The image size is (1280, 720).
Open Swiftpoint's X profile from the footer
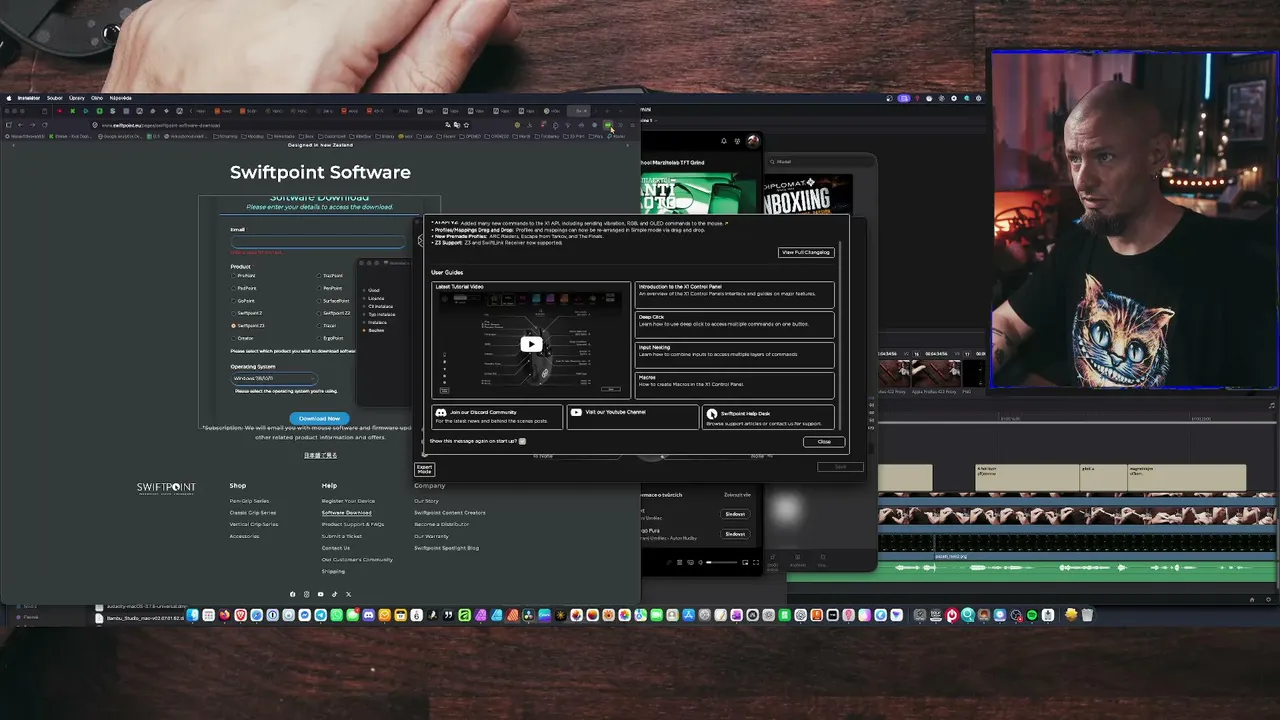pos(348,594)
